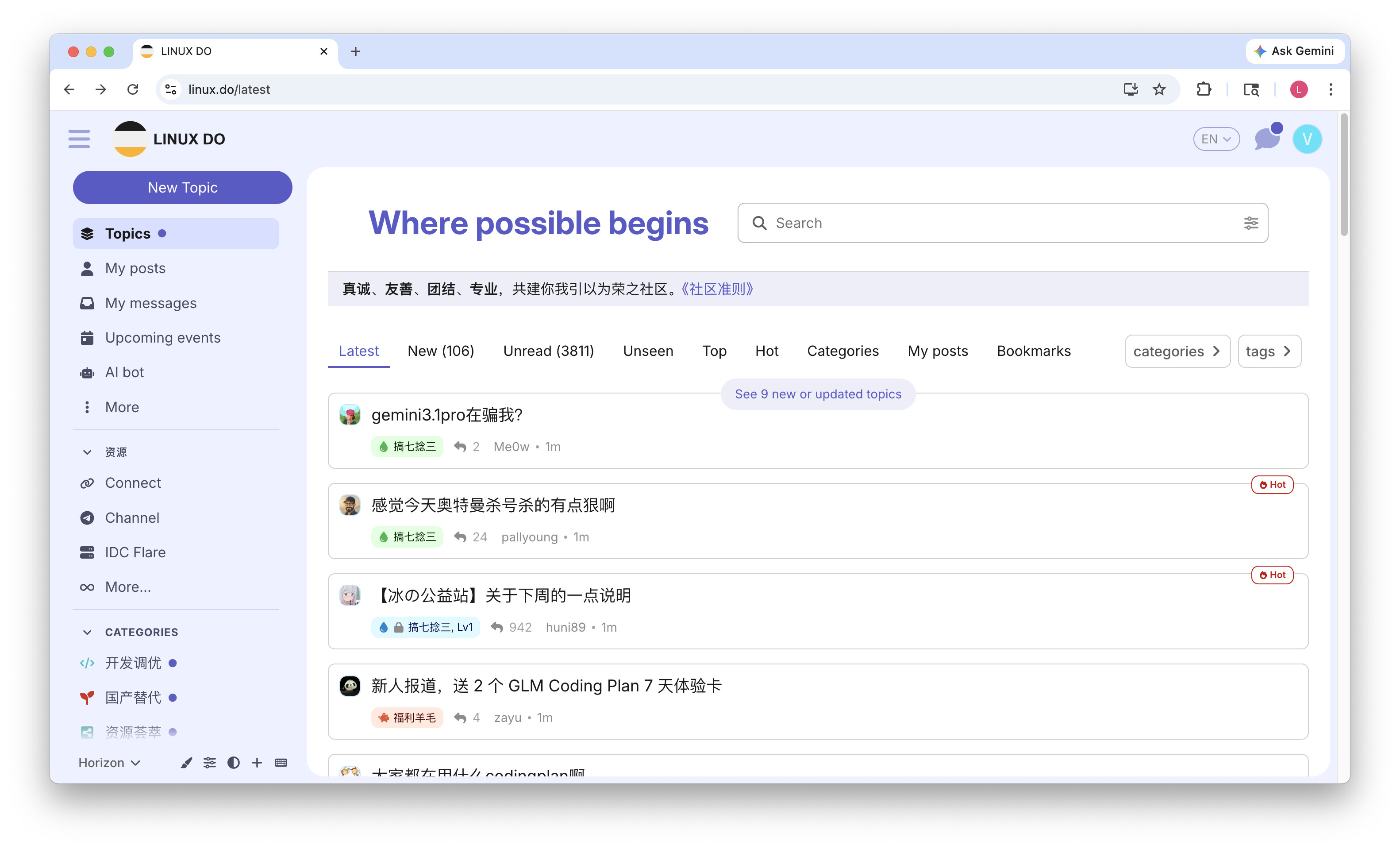Open the Bookmarks tab
This screenshot has height=849, width=1400.
click(x=1034, y=351)
